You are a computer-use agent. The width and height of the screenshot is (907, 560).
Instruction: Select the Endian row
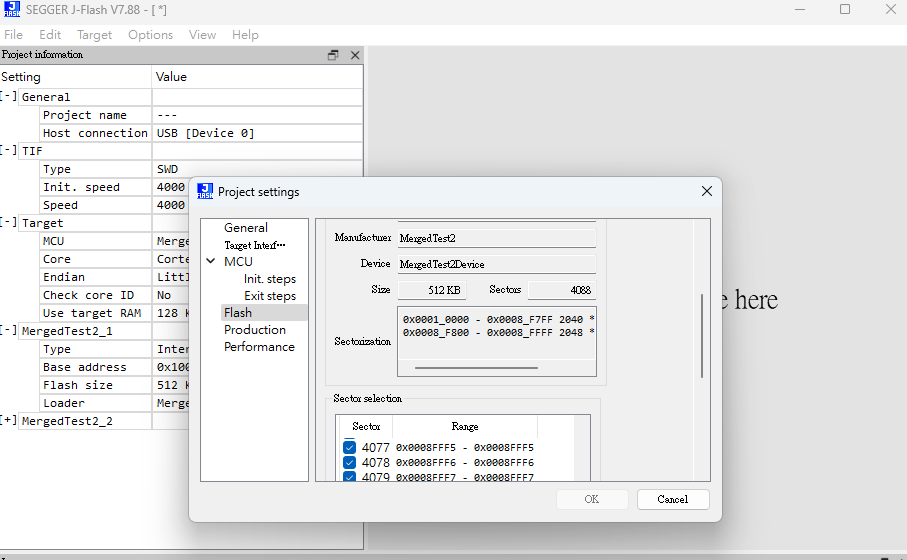(115, 277)
